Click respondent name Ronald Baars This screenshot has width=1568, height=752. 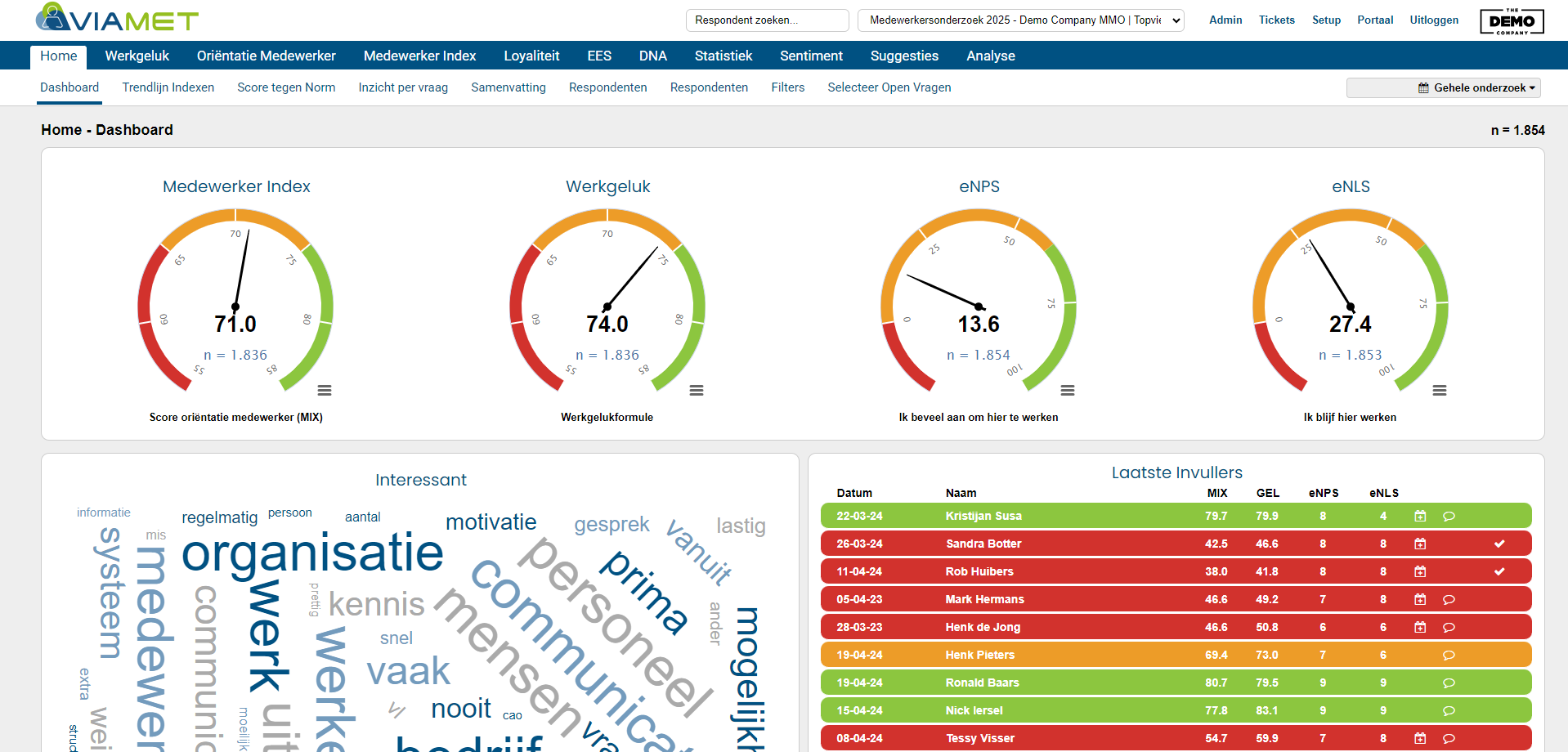[983, 683]
